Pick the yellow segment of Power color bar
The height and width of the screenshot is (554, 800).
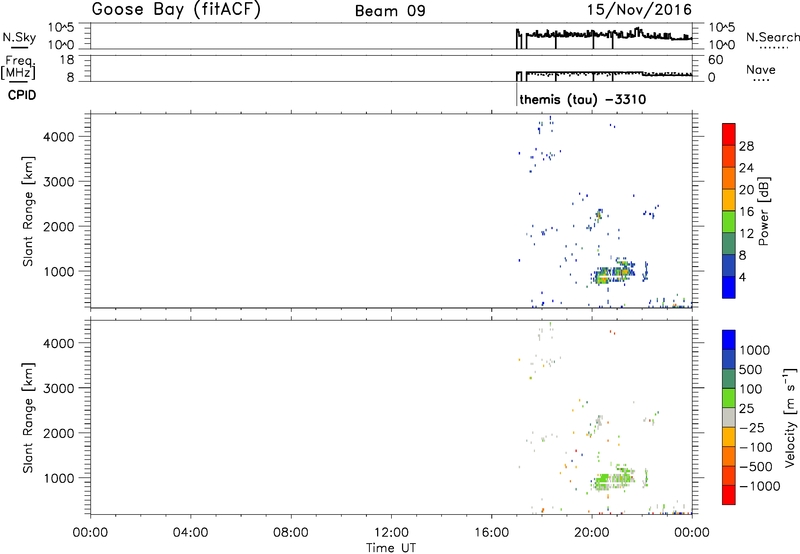[x=729, y=199]
